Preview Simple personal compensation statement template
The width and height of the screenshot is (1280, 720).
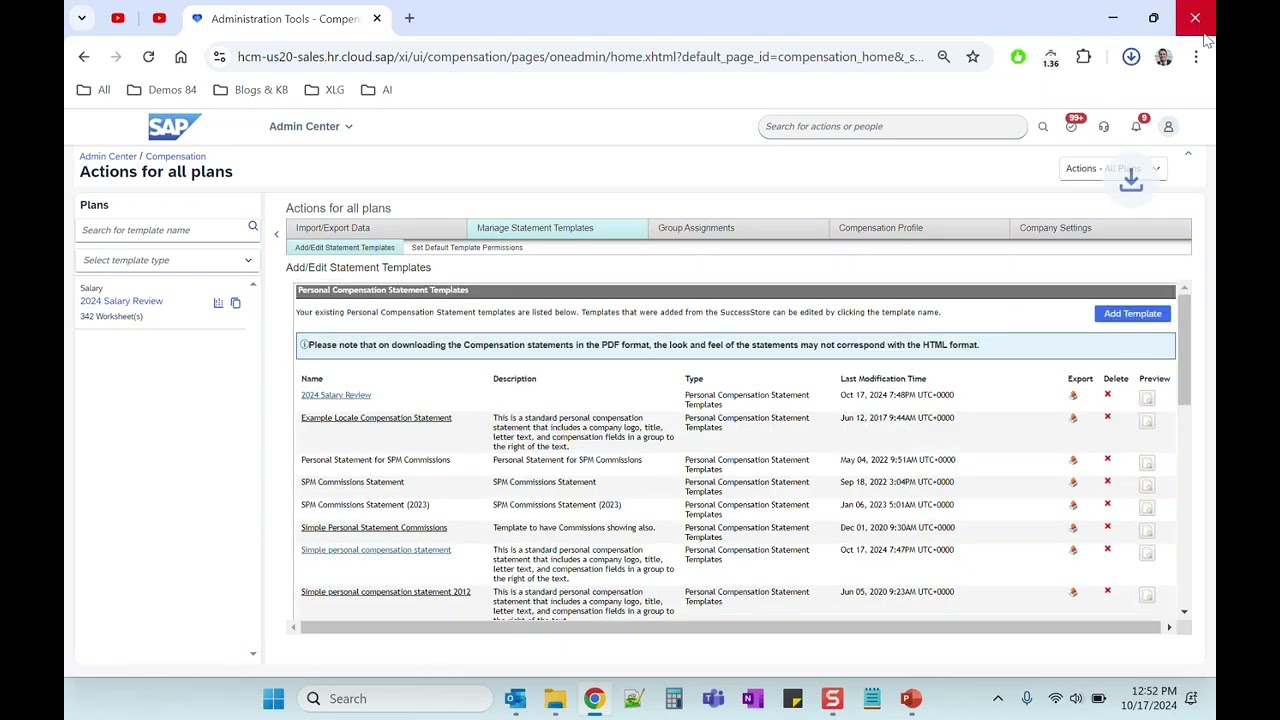[x=1147, y=553]
